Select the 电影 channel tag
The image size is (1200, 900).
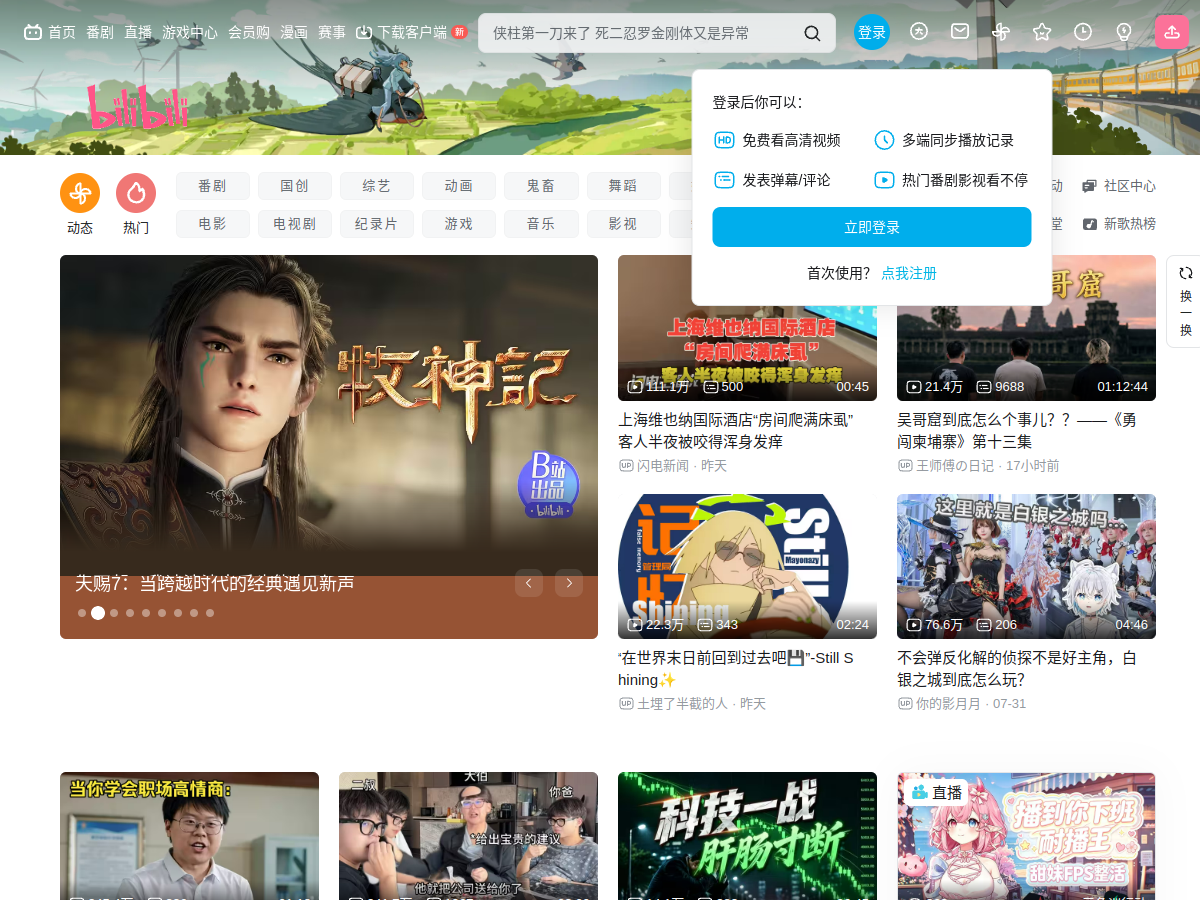(x=213, y=224)
